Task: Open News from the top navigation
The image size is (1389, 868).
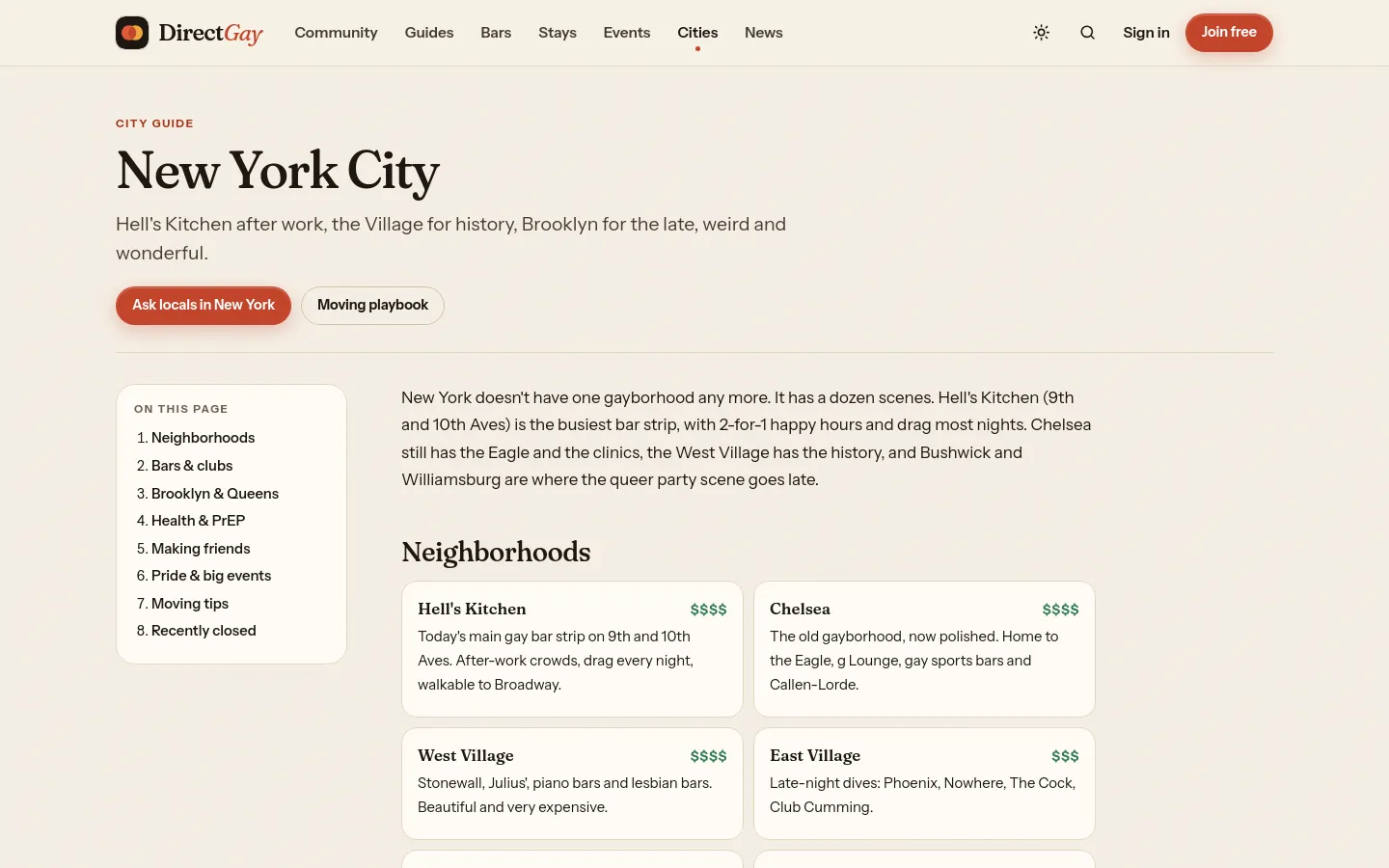Action: [764, 33]
